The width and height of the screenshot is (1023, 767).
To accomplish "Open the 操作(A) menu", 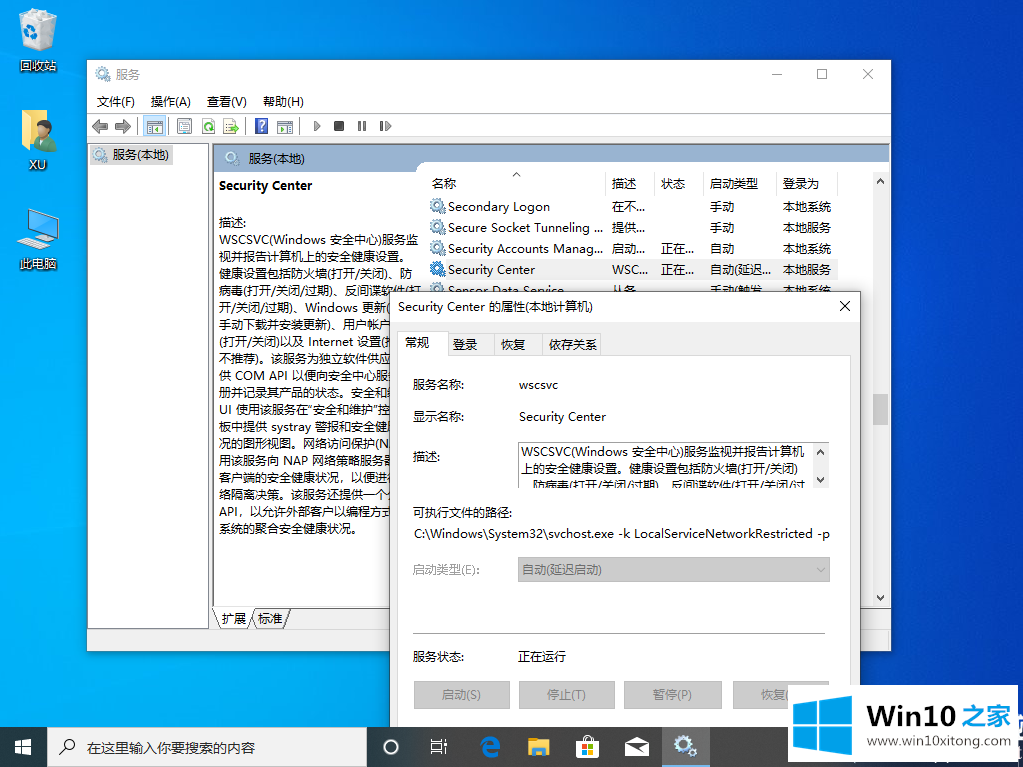I will [x=170, y=101].
